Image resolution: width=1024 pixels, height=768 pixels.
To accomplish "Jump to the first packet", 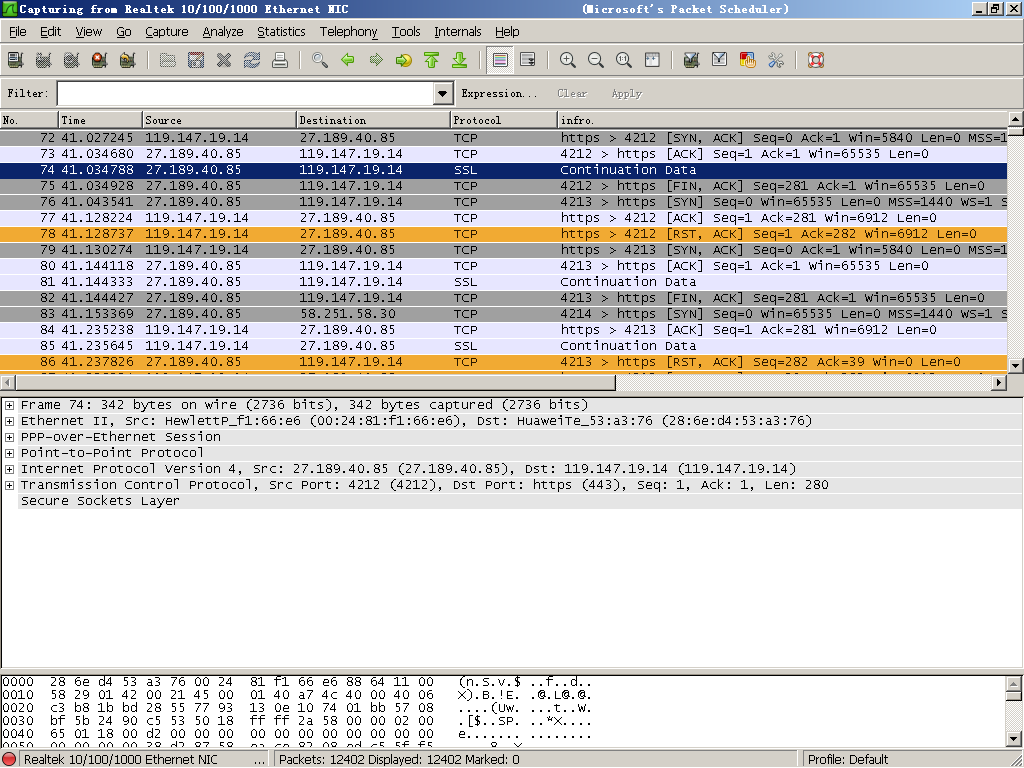I will (431, 60).
